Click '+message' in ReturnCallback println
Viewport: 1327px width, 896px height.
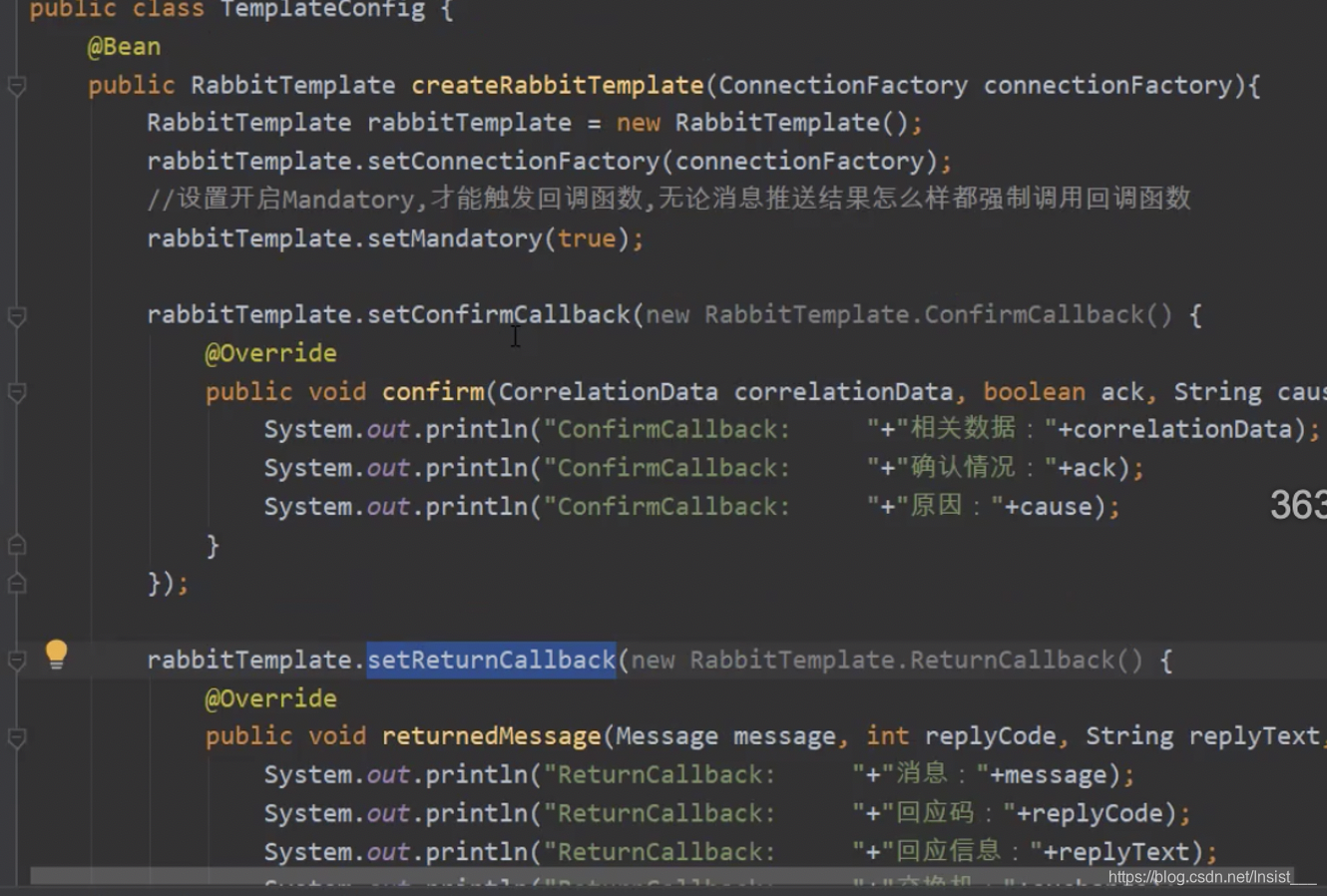(x=1056, y=774)
